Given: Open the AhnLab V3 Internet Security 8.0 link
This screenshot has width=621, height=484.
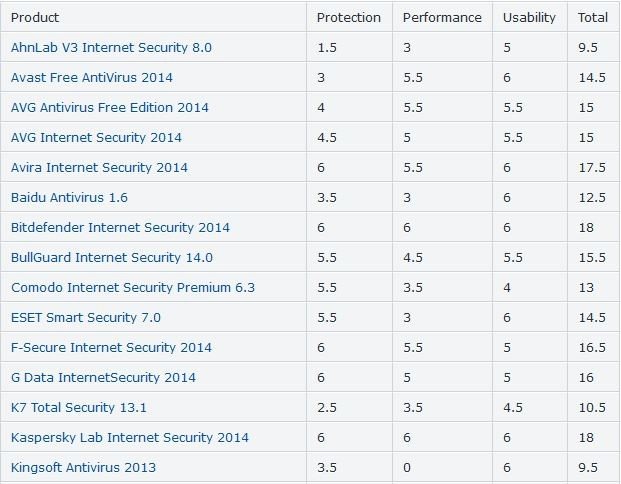Looking at the screenshot, I should [111, 47].
